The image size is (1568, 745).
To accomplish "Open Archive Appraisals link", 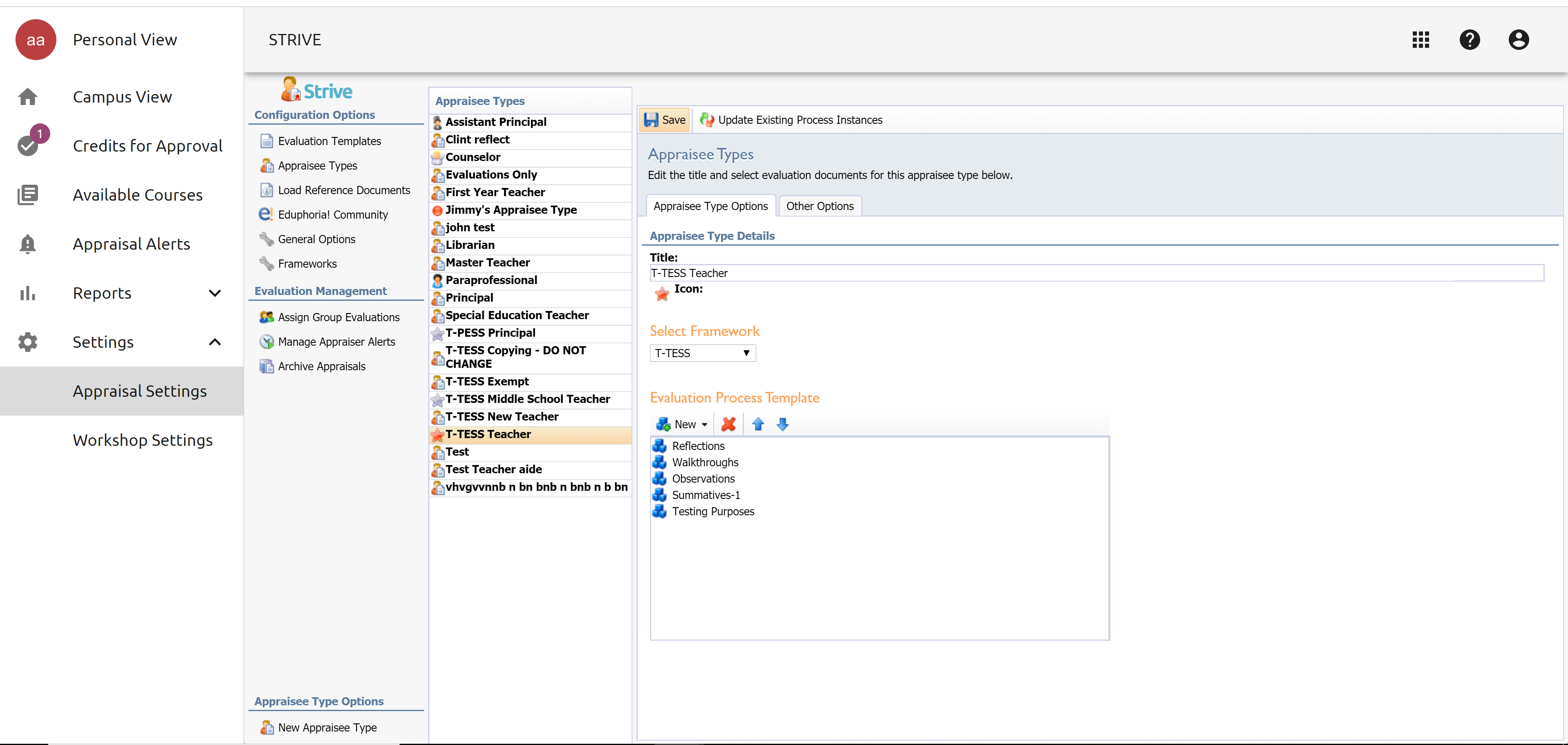I will click(322, 367).
